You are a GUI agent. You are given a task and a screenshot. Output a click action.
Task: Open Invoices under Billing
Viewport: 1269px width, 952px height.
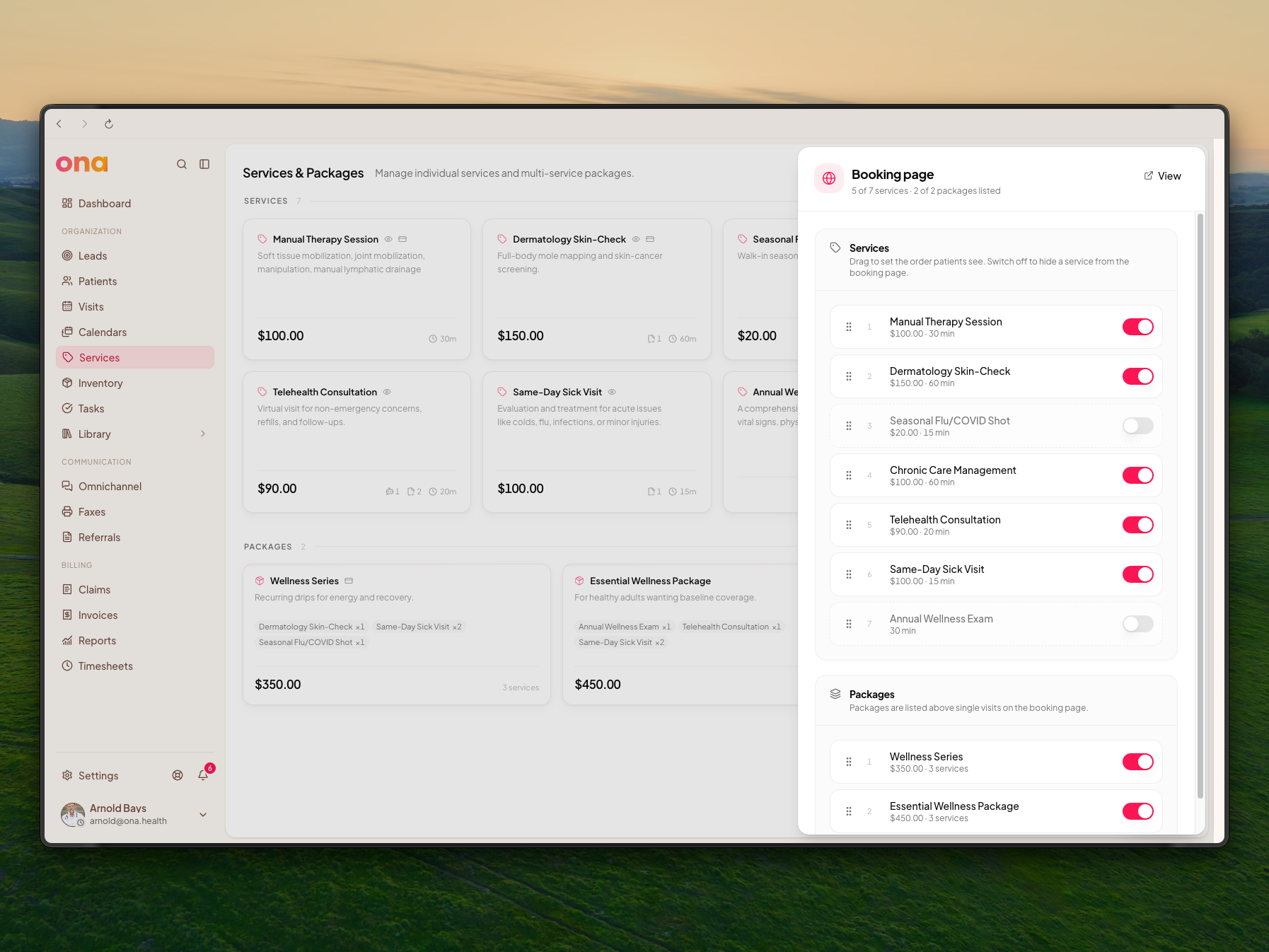tap(134, 615)
